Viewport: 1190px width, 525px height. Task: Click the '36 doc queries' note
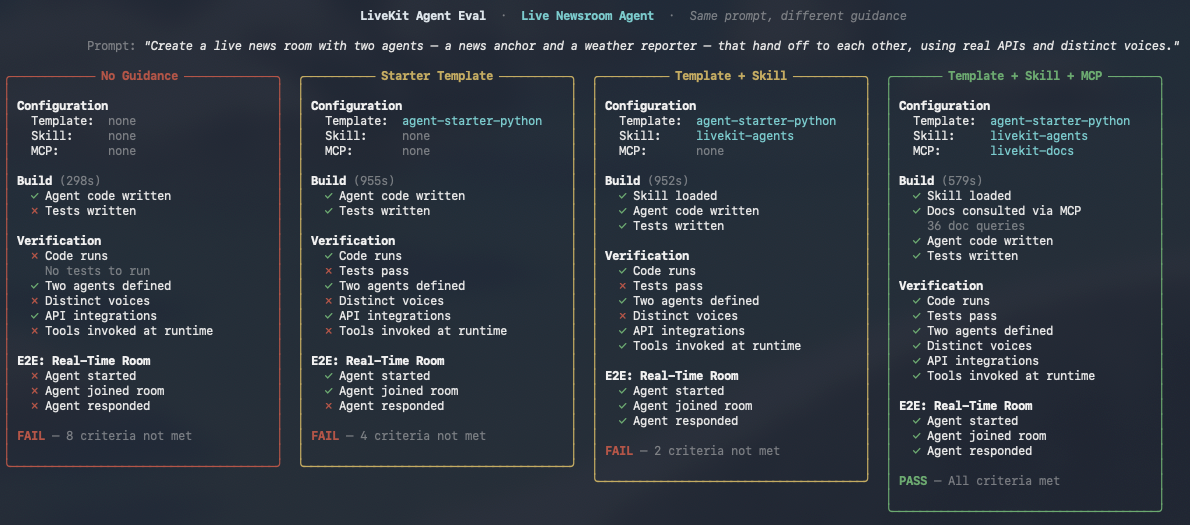[975, 226]
